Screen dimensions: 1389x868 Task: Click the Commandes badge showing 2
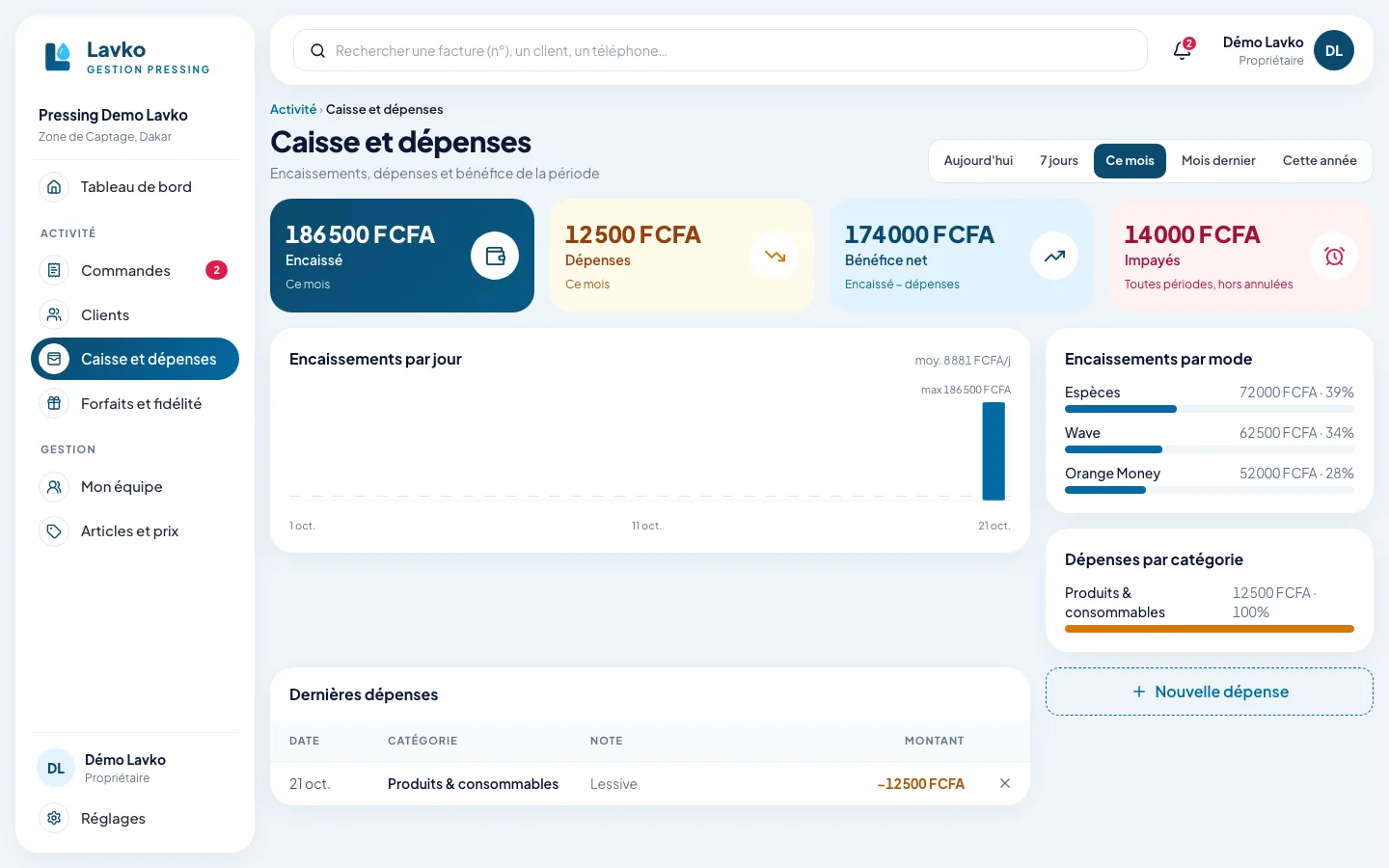[x=216, y=270]
